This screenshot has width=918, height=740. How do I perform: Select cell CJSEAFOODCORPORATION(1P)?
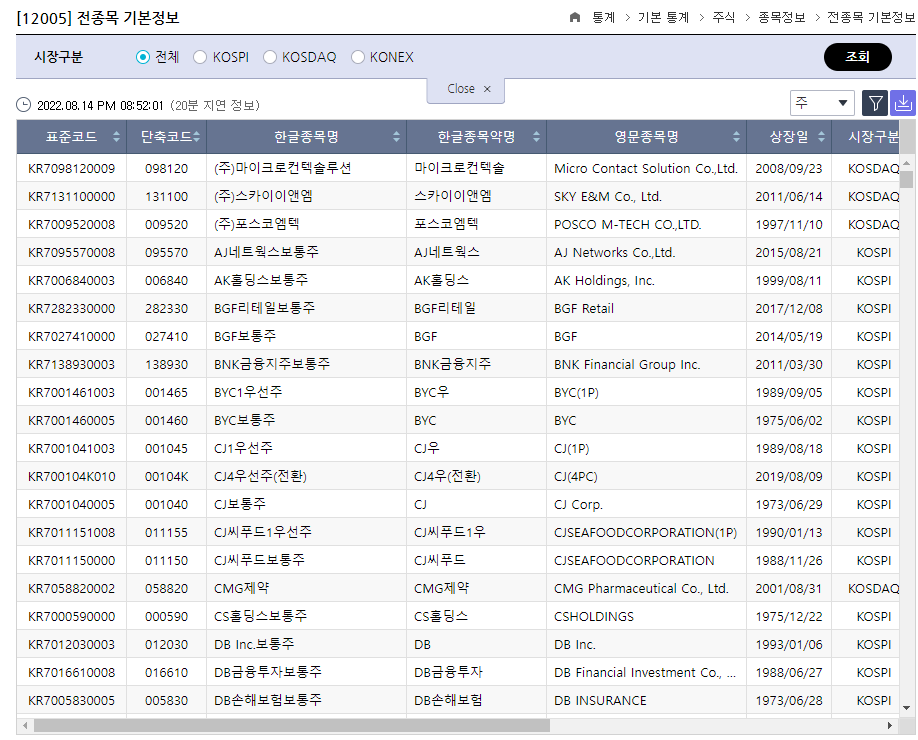point(646,533)
